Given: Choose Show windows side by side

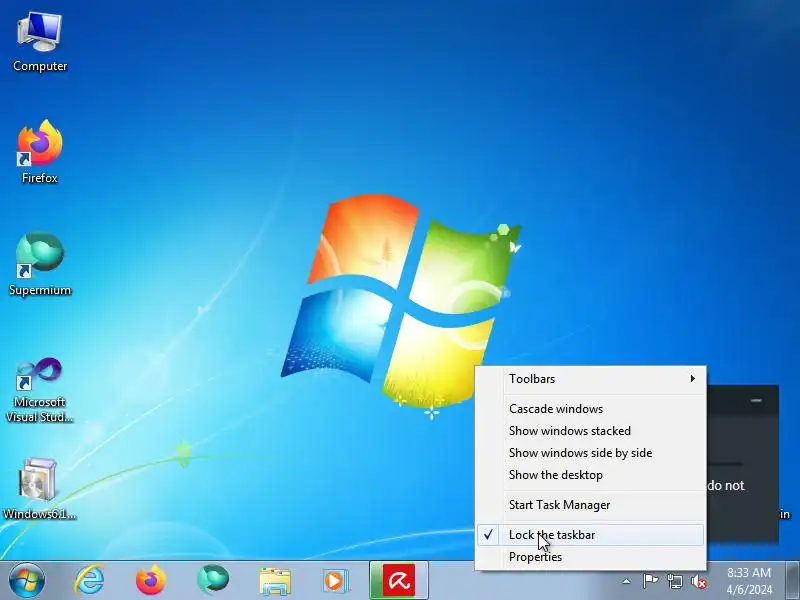Looking at the screenshot, I should pyautogui.click(x=592, y=453).
